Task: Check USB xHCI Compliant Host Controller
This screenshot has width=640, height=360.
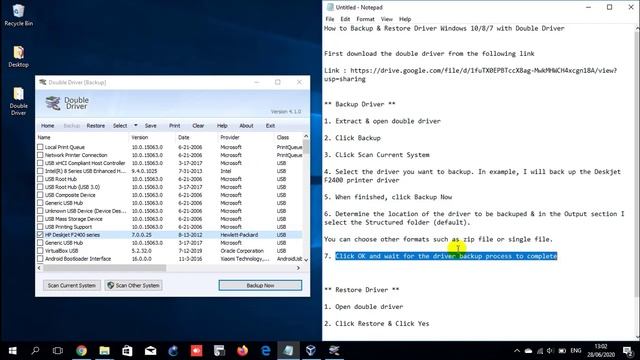Action: click(40, 163)
